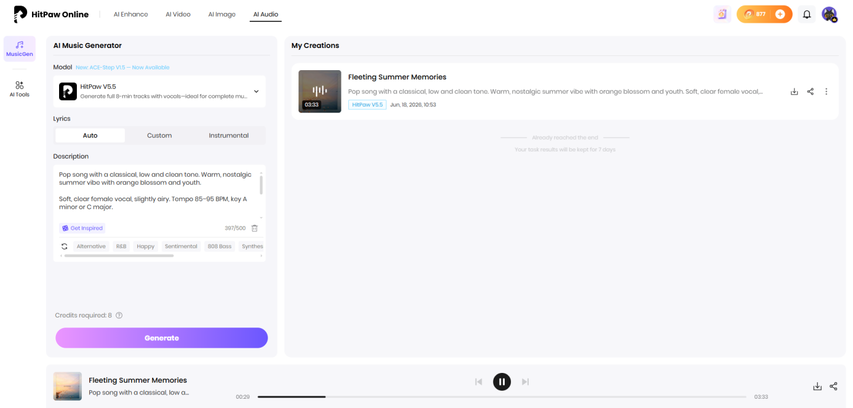Select the AI Audio tab
Viewport: 853px width, 408px height.
[x=265, y=14]
